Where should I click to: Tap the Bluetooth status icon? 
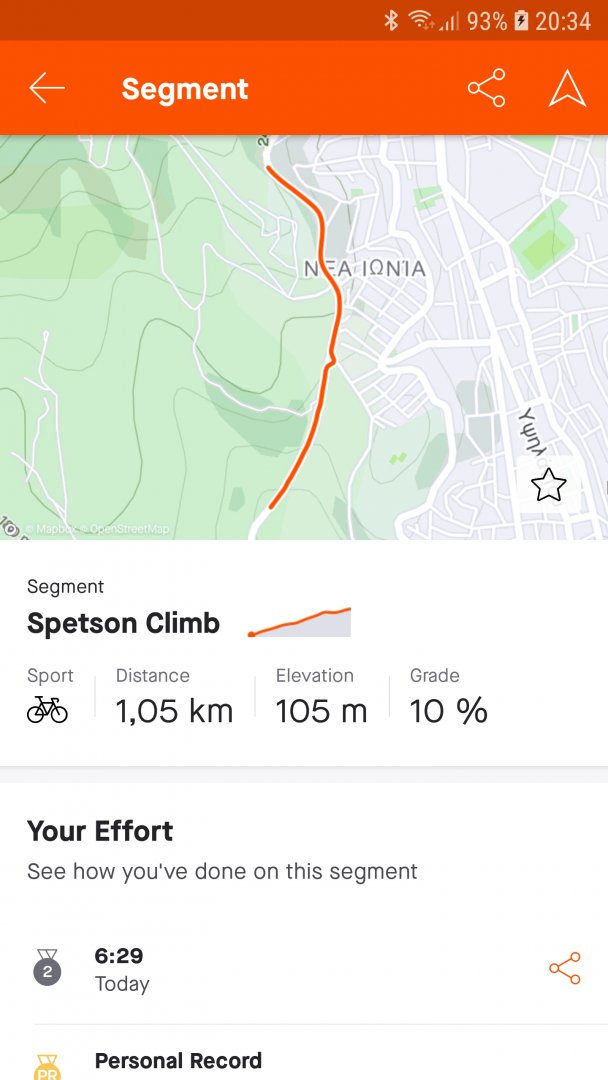click(x=391, y=20)
